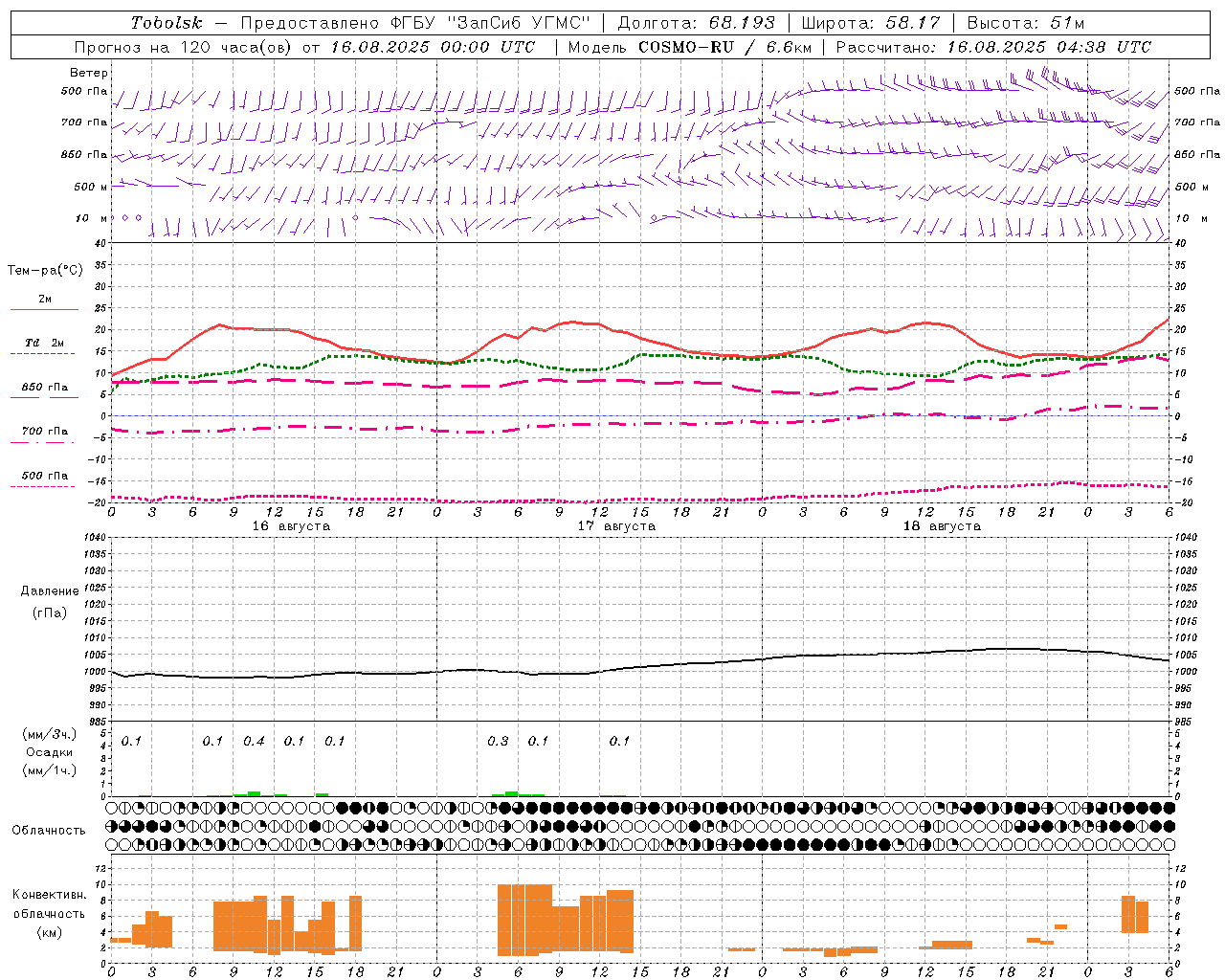Select the 'Предоставлено ФГБУ "ЗапСиб УГМС"' provider text
The width and height of the screenshot is (1225, 980).
[415, 23]
